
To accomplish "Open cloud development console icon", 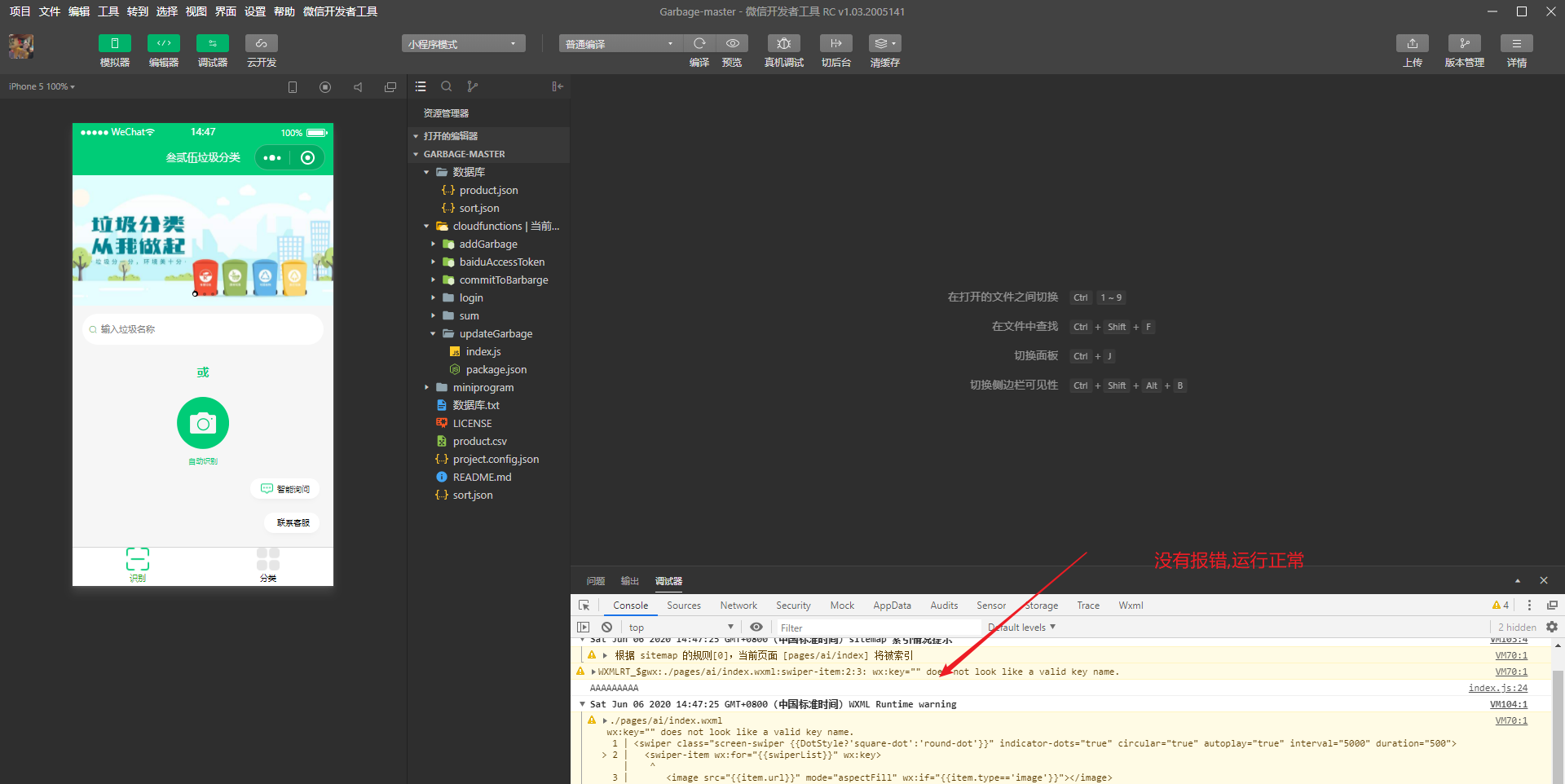I will (262, 43).
